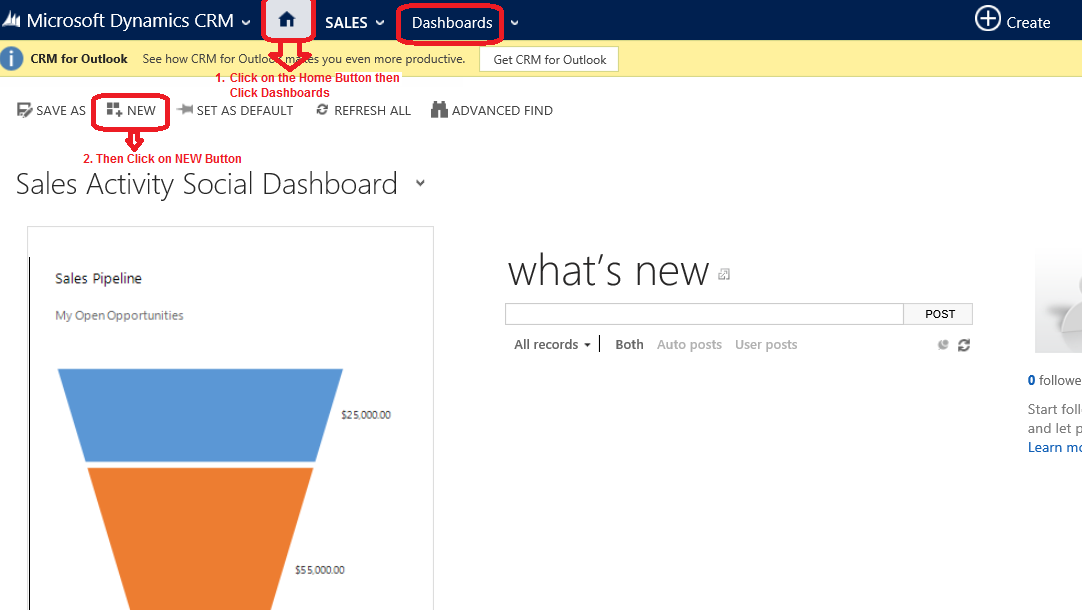Click the Get CRM for Outlook button
This screenshot has height=610, width=1082.
coord(549,59)
